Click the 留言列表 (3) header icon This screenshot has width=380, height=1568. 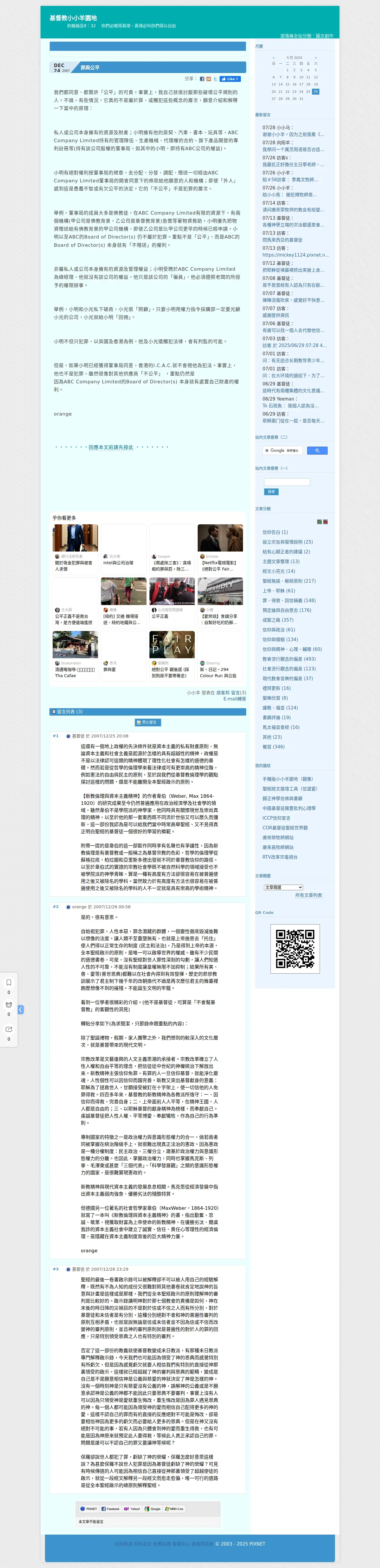coord(54,711)
